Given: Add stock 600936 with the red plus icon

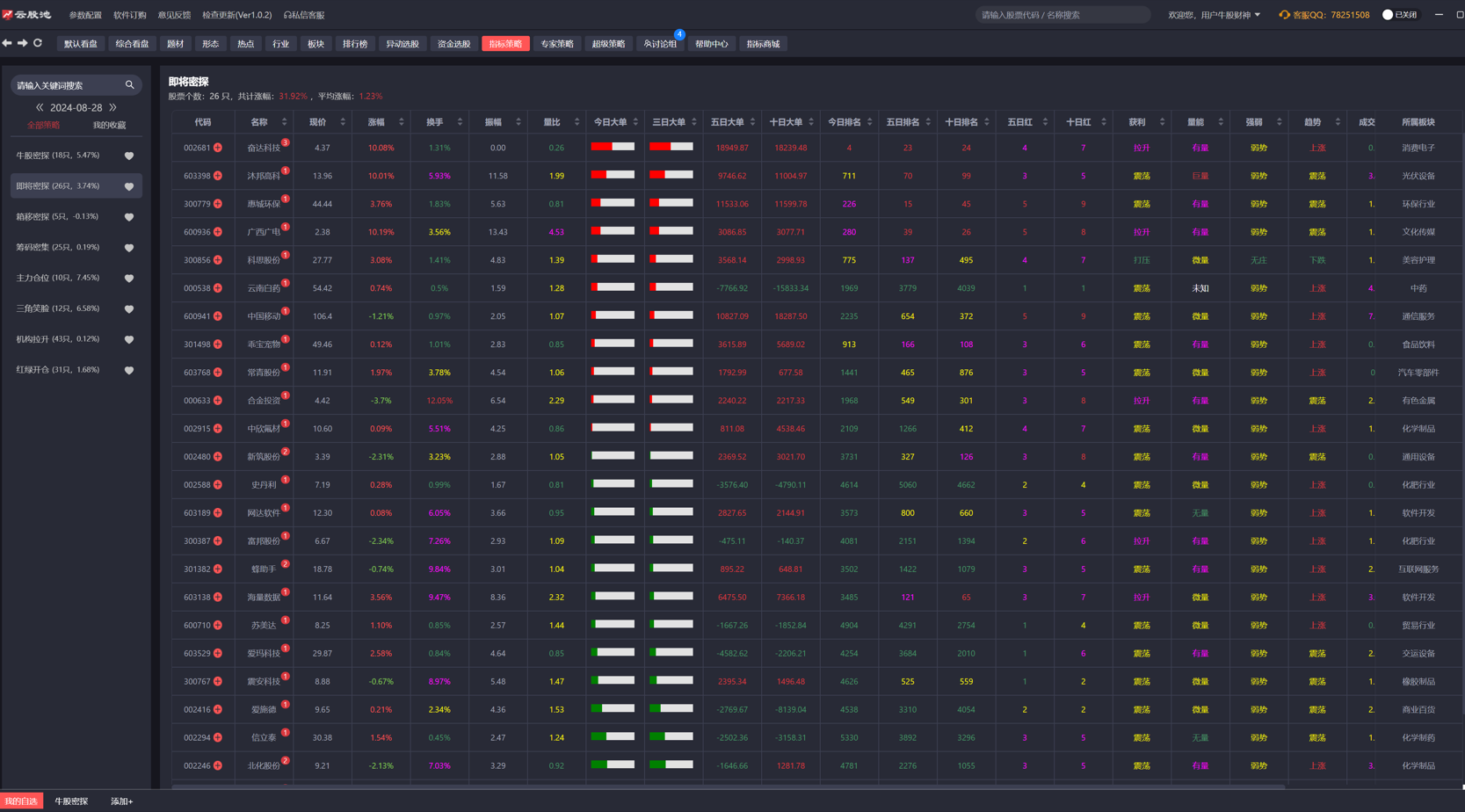Looking at the screenshot, I should (218, 232).
